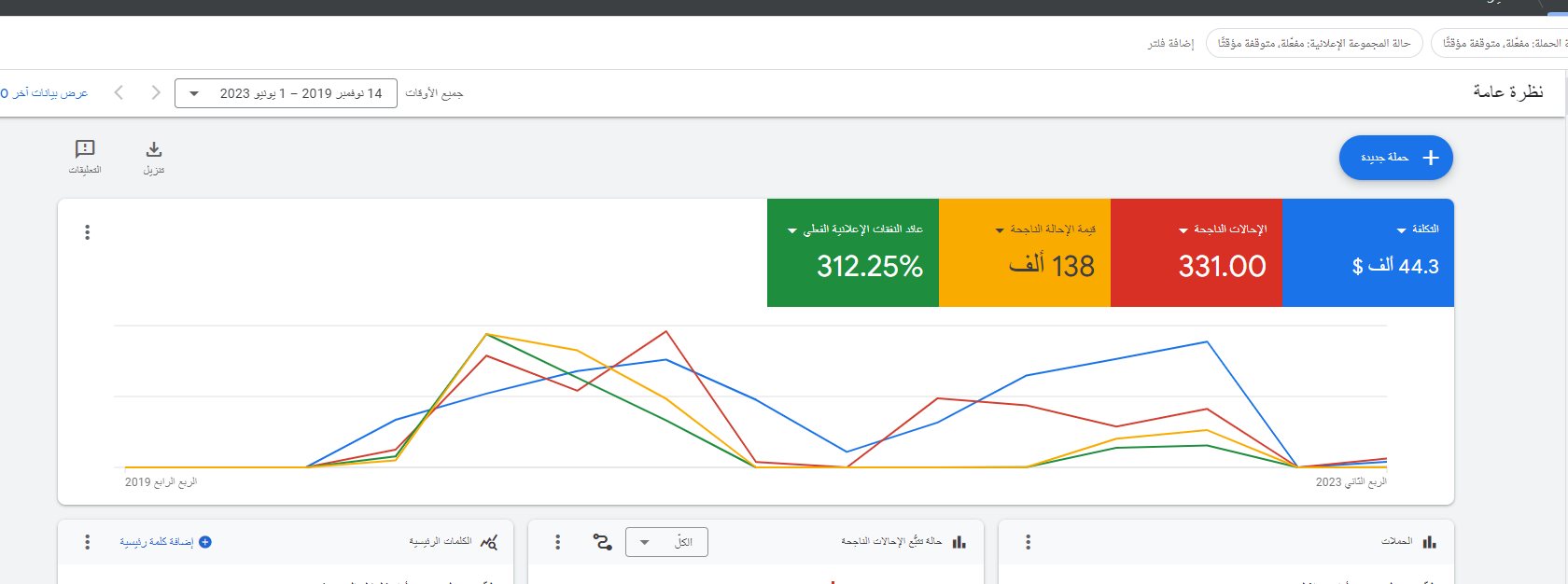Click the download (تنزيل) icon
The width and height of the screenshot is (1568, 584).
[x=154, y=150]
